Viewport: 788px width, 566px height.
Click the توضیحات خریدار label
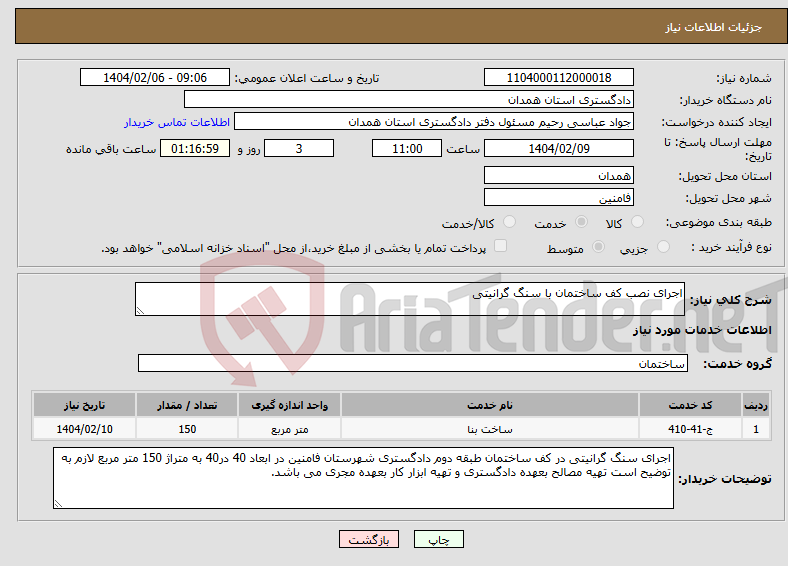tap(725, 479)
